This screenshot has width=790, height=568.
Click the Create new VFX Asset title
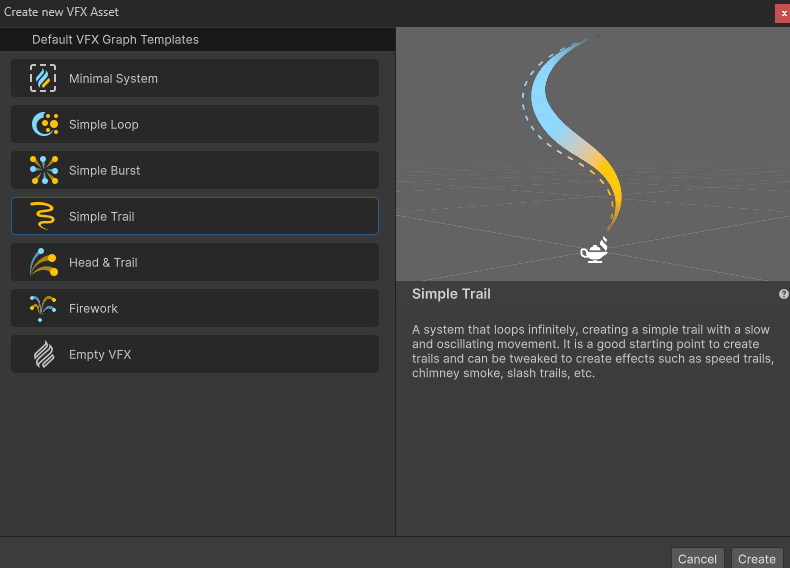(x=61, y=12)
